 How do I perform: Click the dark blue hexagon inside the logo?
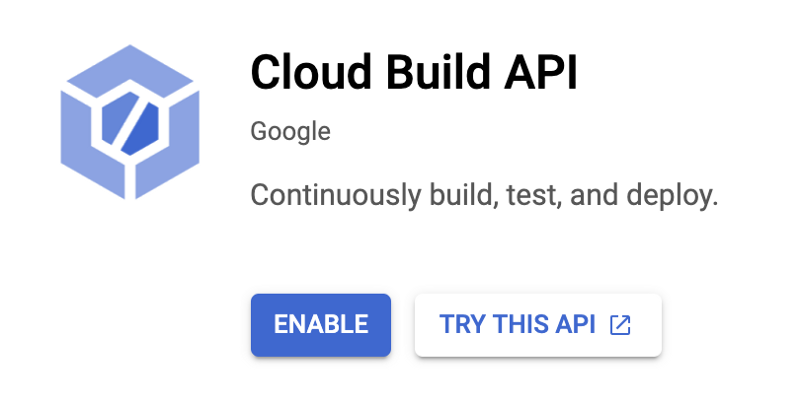[130, 123]
